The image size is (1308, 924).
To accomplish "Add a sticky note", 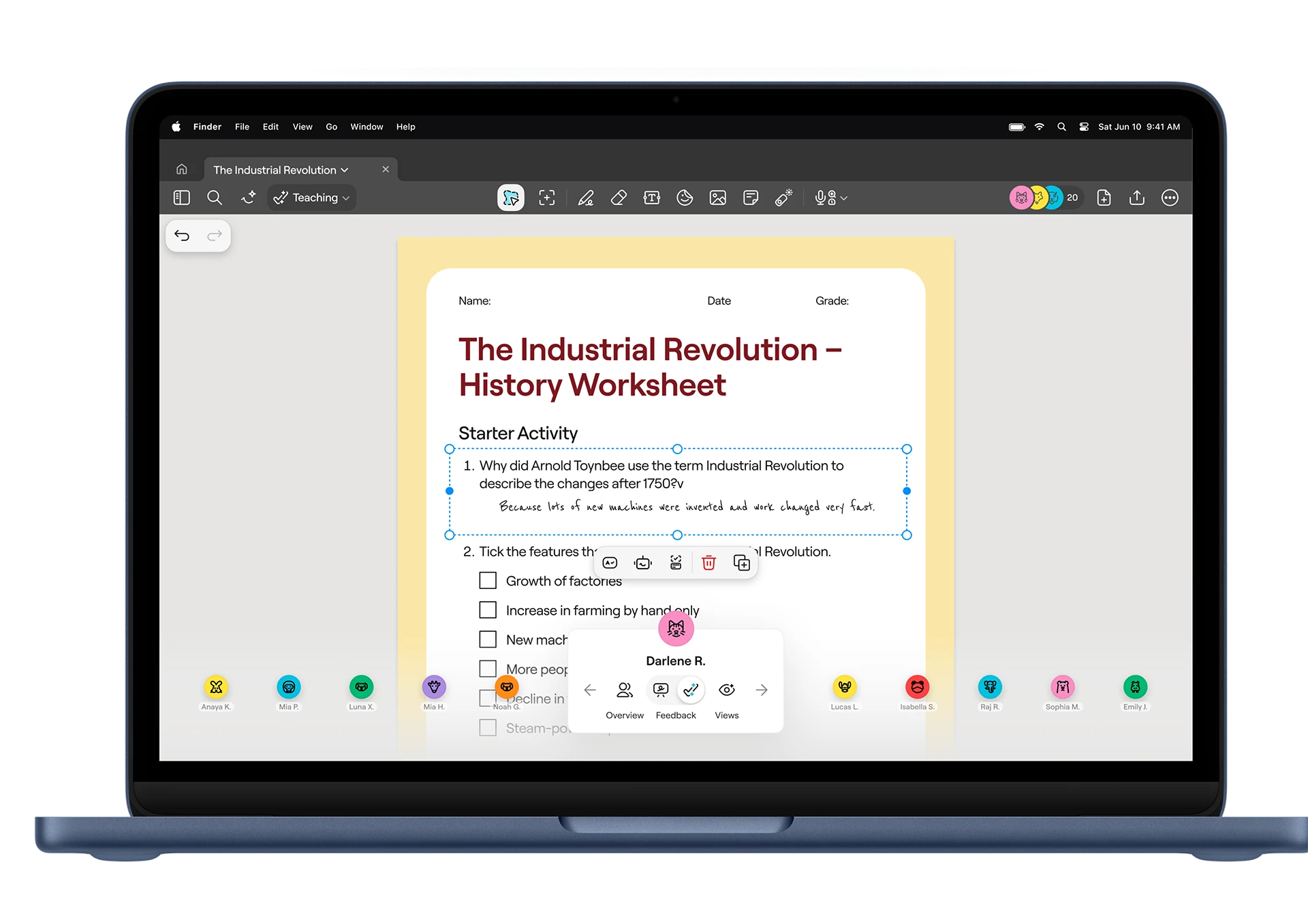I will click(751, 197).
